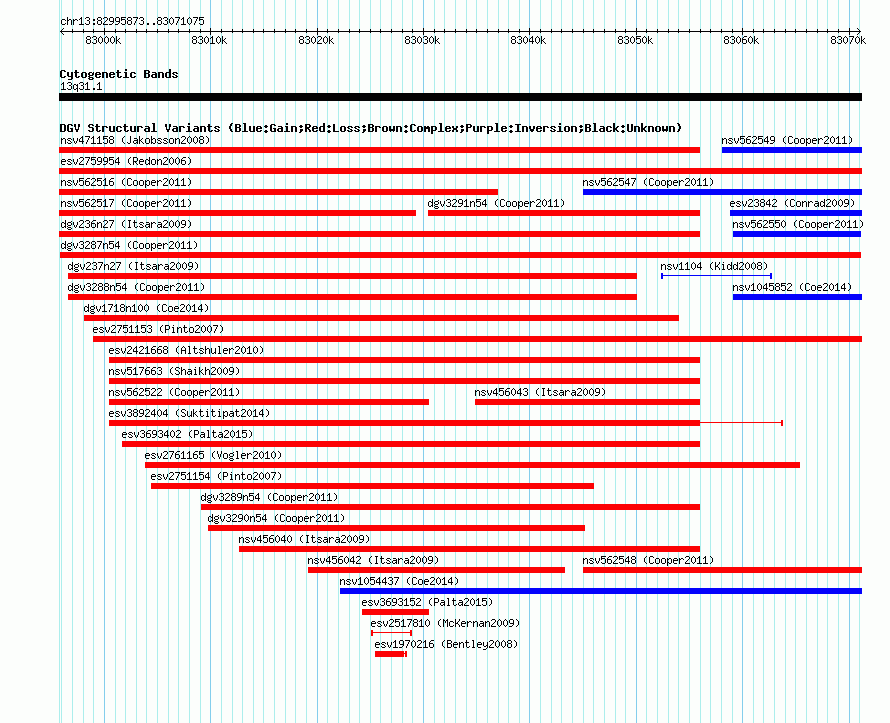
Task: Click the thin blue nsv1104 interval bar
Action: 716,276
